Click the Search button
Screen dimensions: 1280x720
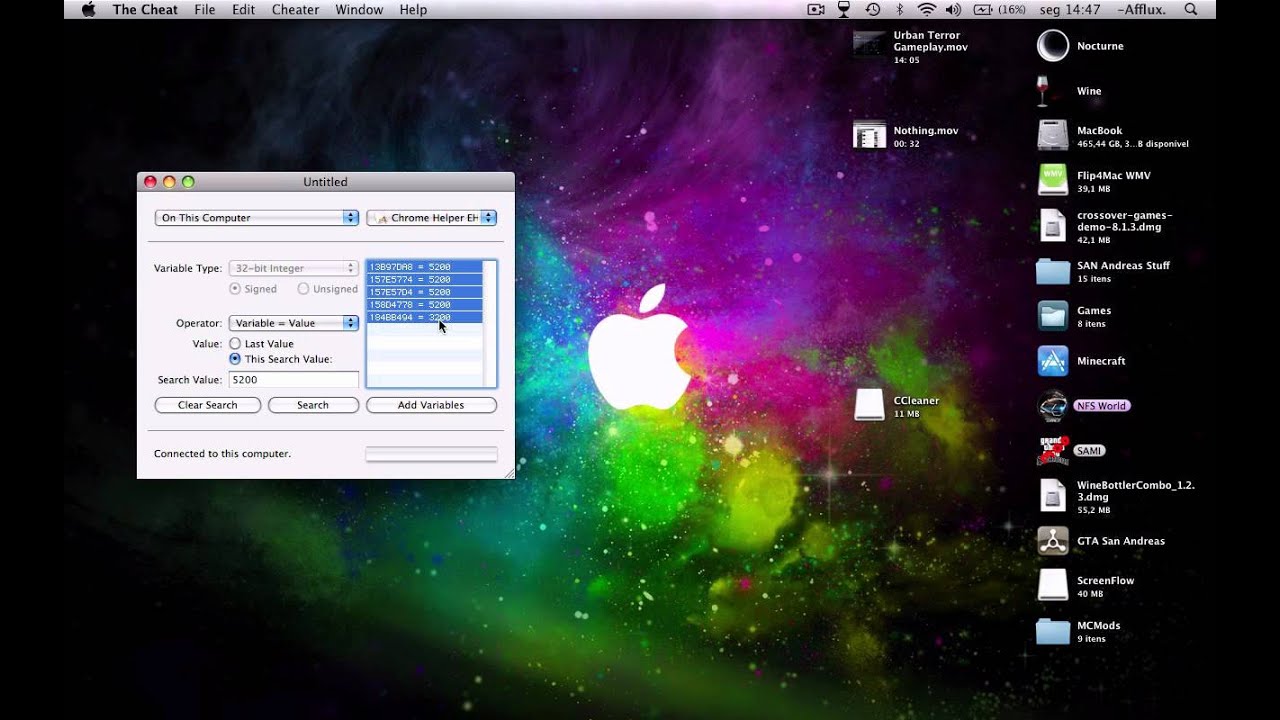click(313, 405)
